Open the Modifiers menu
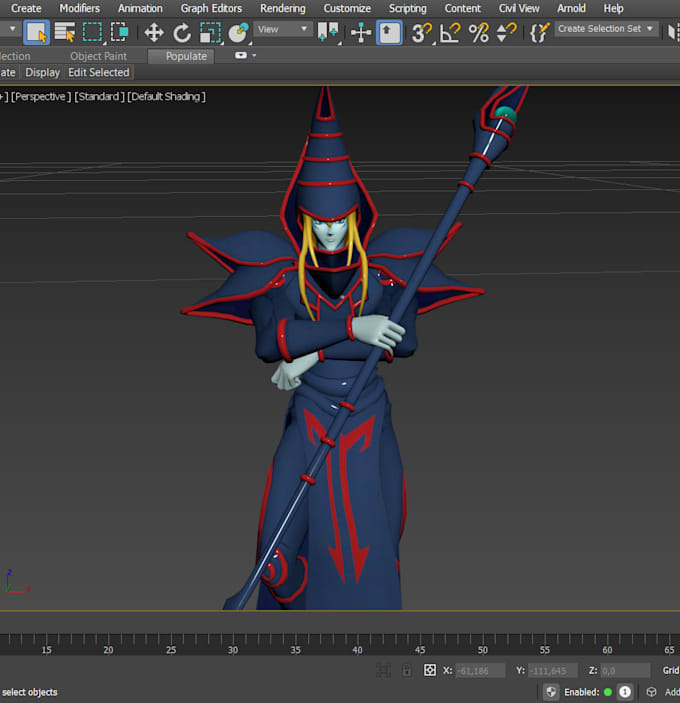Viewport: 680px width, 703px height. pos(79,8)
